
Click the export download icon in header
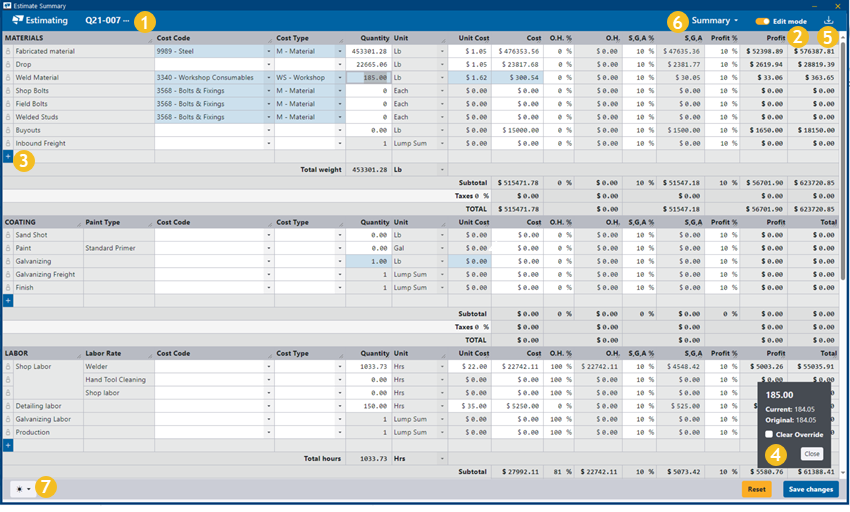click(x=828, y=20)
